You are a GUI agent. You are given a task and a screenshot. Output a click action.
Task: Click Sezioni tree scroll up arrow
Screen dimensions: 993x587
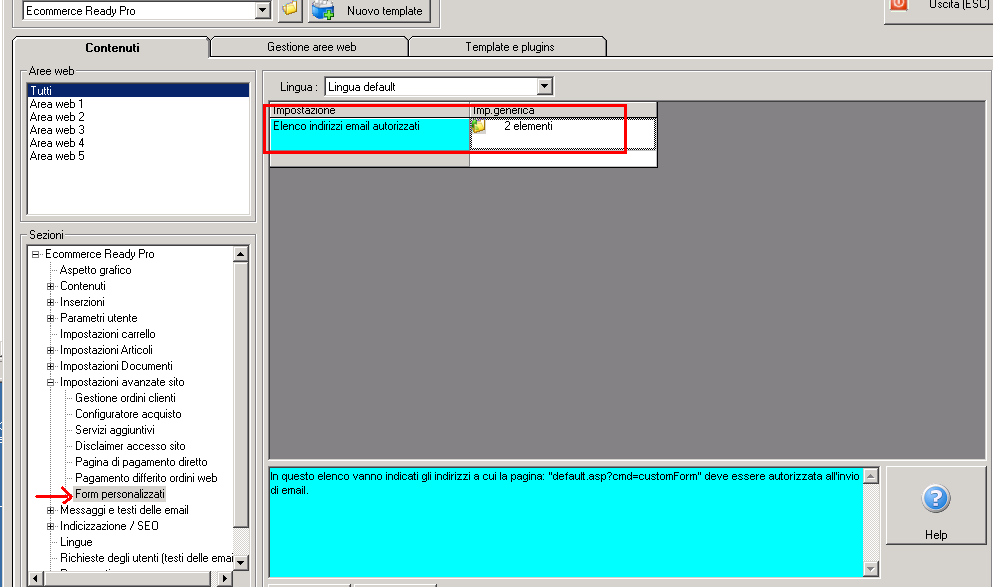pyautogui.click(x=241, y=255)
